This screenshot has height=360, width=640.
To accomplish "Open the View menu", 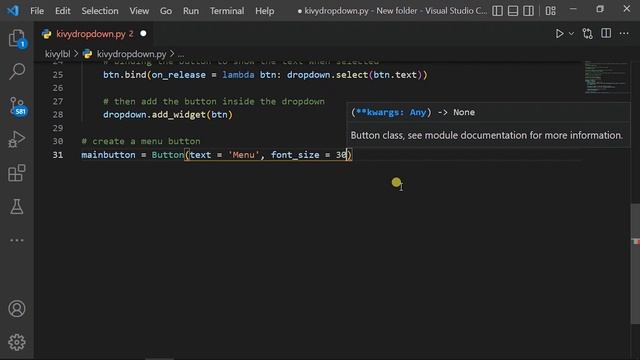I will click(x=139, y=11).
